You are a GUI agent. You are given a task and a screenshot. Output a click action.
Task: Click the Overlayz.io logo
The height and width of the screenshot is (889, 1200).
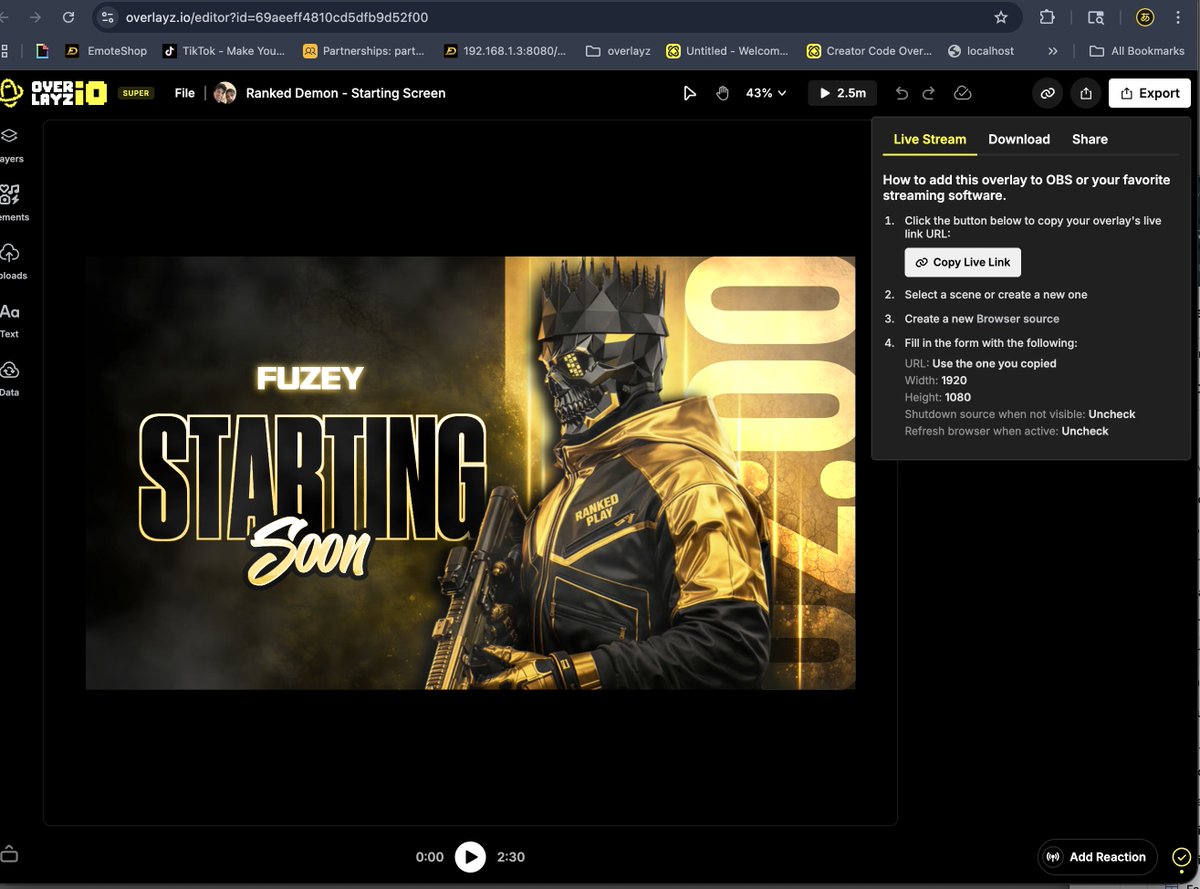54,93
